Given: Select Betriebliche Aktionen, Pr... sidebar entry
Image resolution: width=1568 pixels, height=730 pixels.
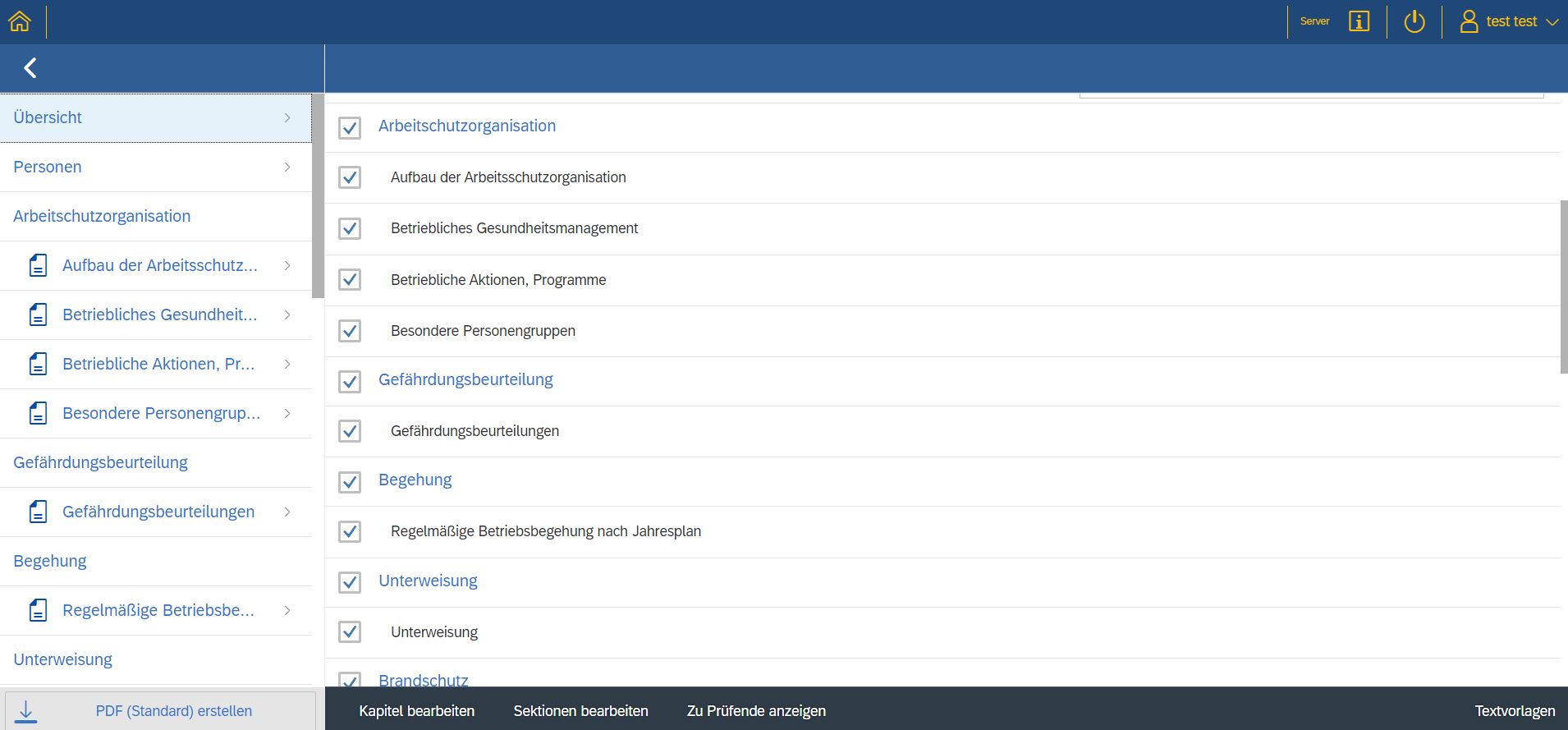Looking at the screenshot, I should point(156,364).
